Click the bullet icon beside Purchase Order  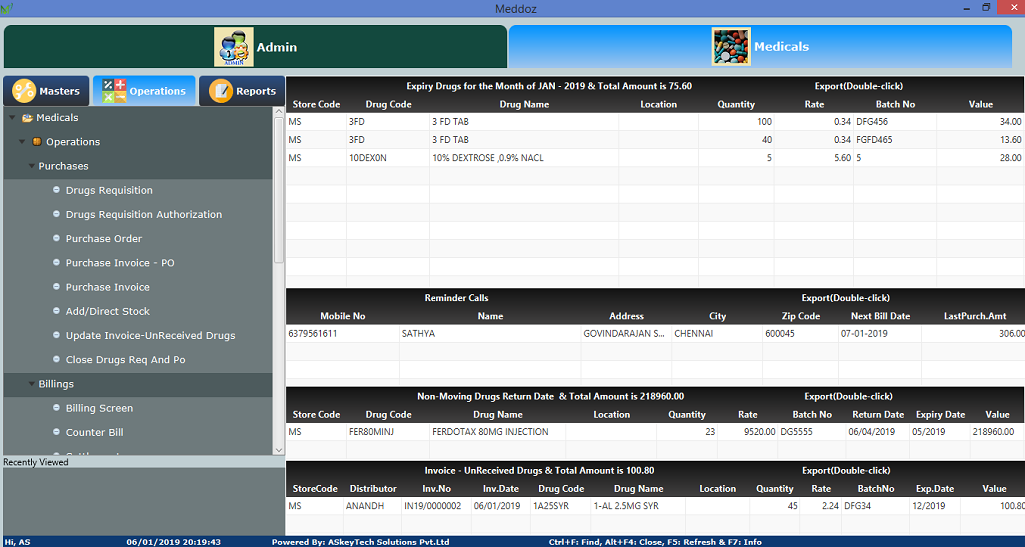pyautogui.click(x=56, y=238)
